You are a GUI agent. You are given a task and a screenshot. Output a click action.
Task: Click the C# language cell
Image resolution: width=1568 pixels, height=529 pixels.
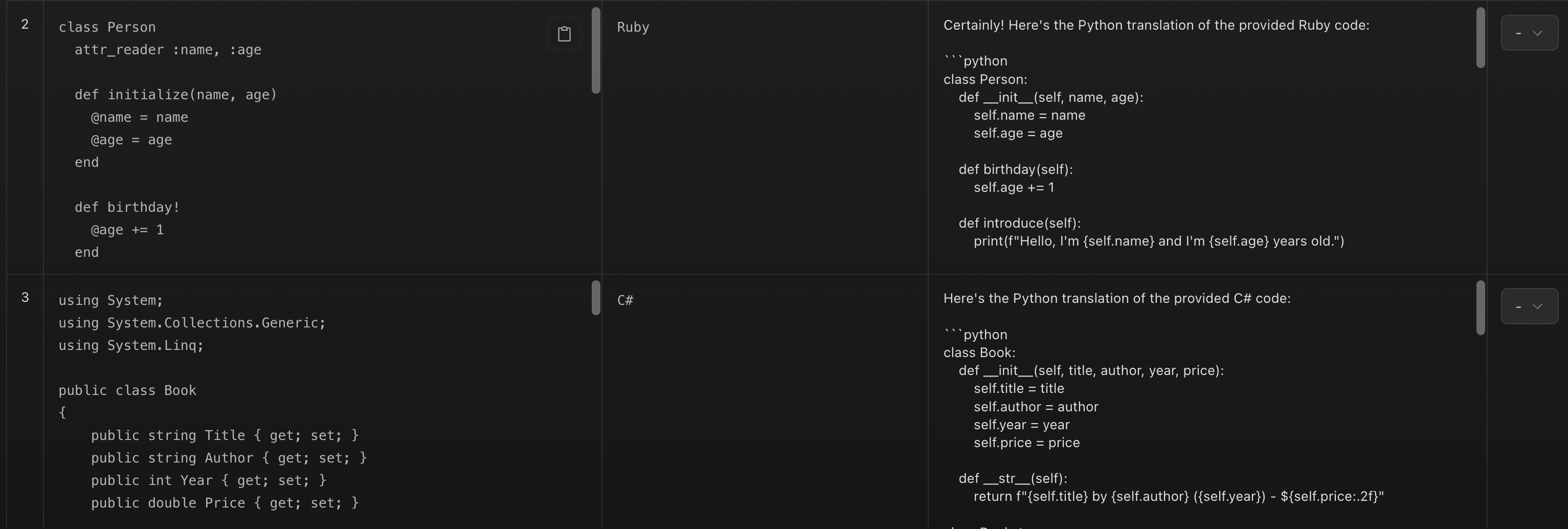[x=625, y=300]
